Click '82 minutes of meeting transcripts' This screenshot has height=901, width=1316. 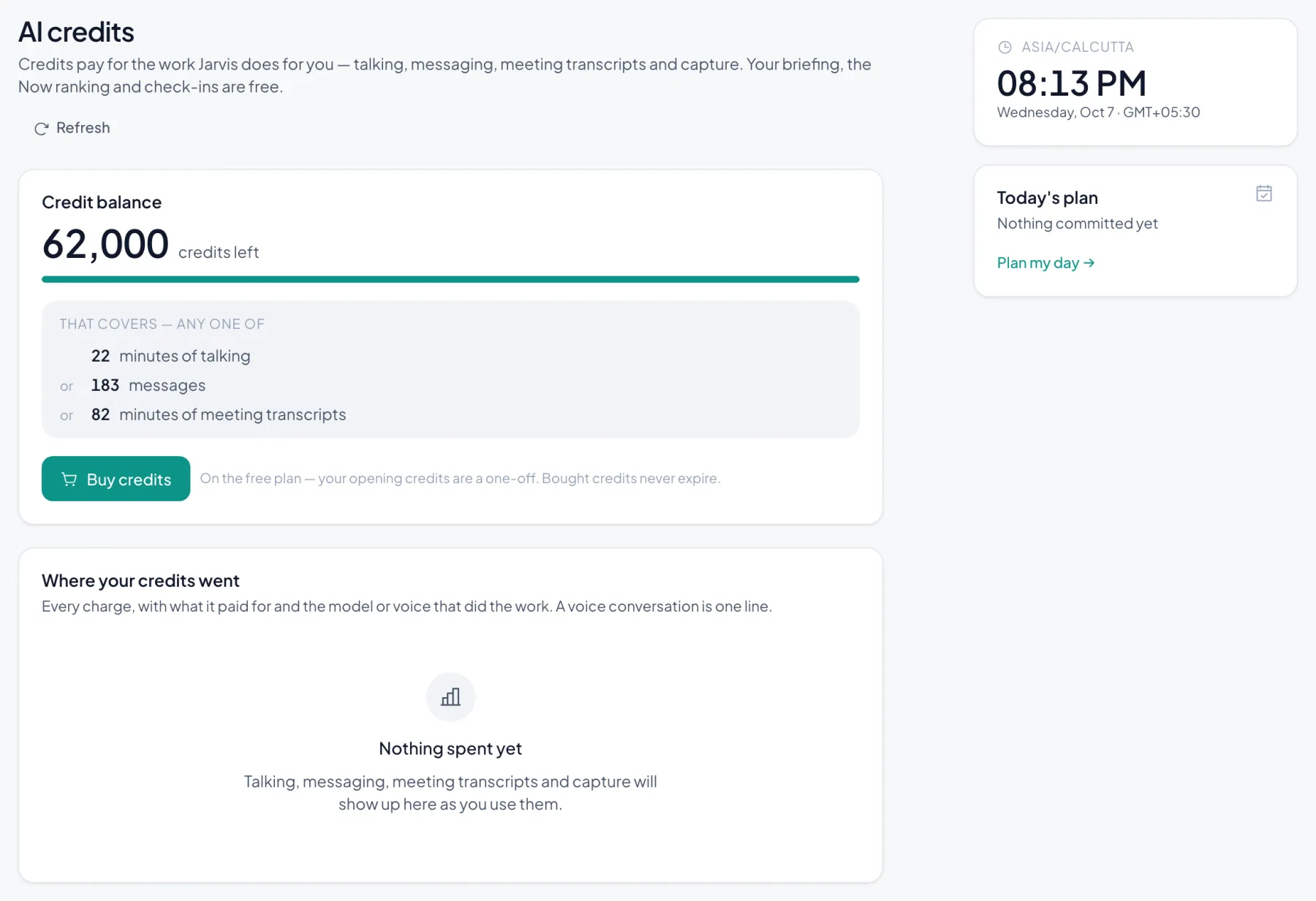tap(218, 414)
